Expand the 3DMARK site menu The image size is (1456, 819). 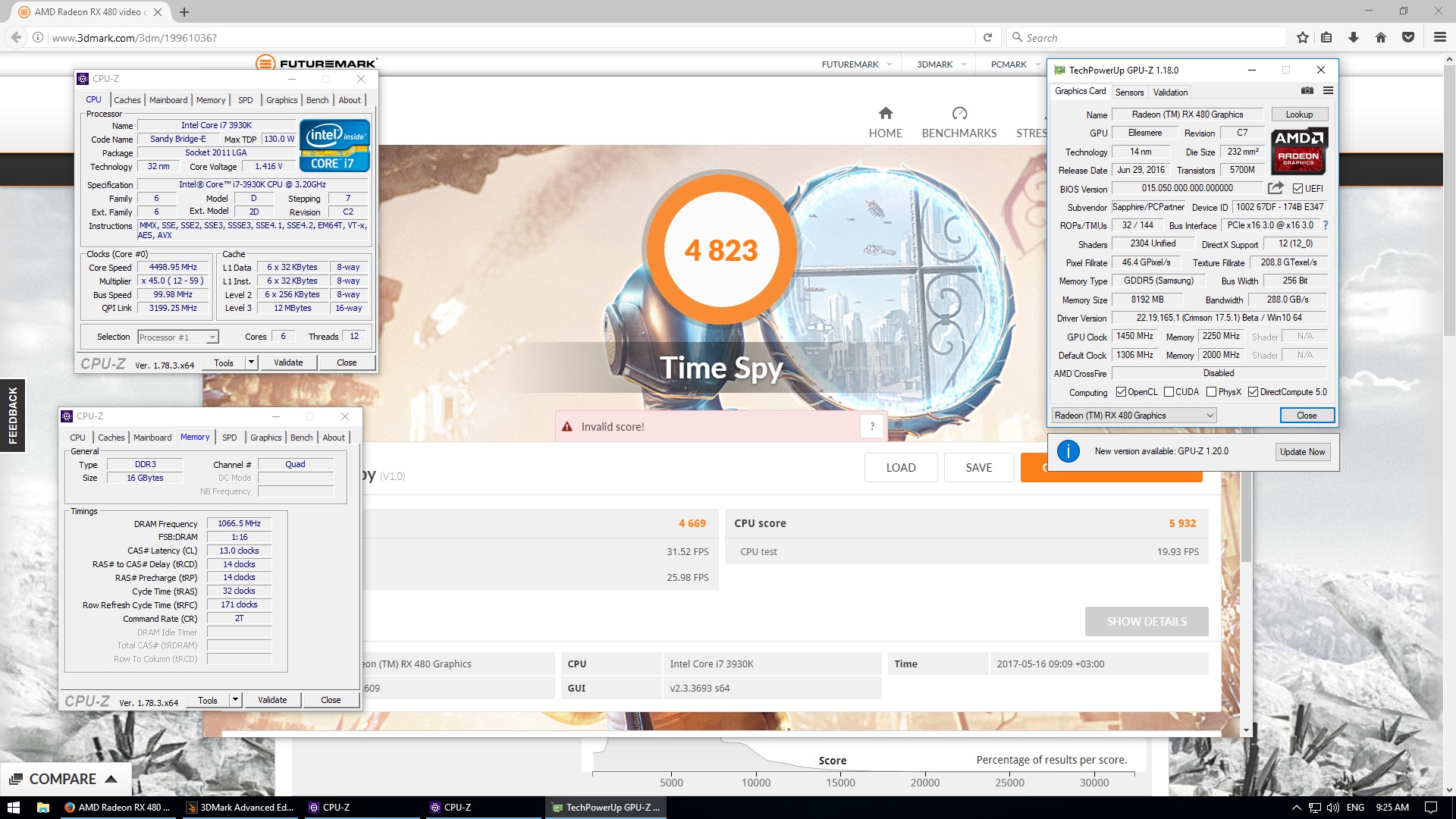(941, 64)
